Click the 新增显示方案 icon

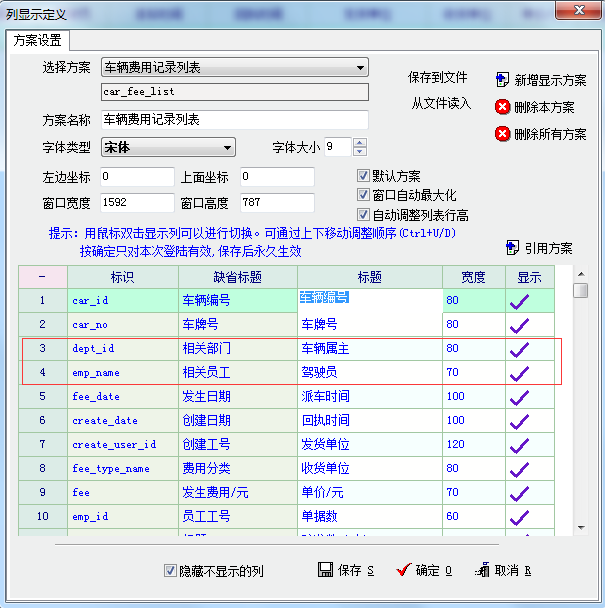(x=502, y=79)
